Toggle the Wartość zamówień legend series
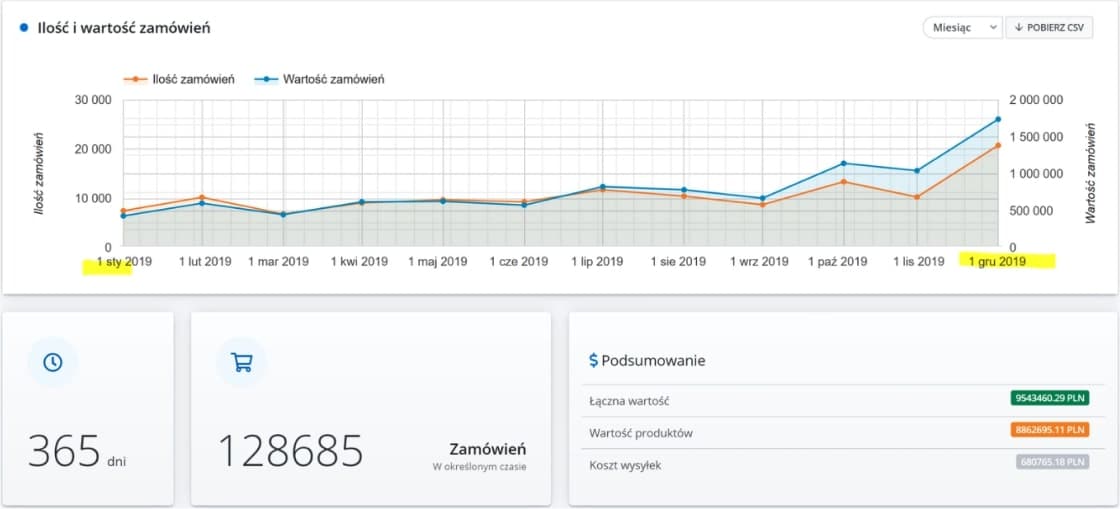The height and width of the screenshot is (509, 1120). 319,79
